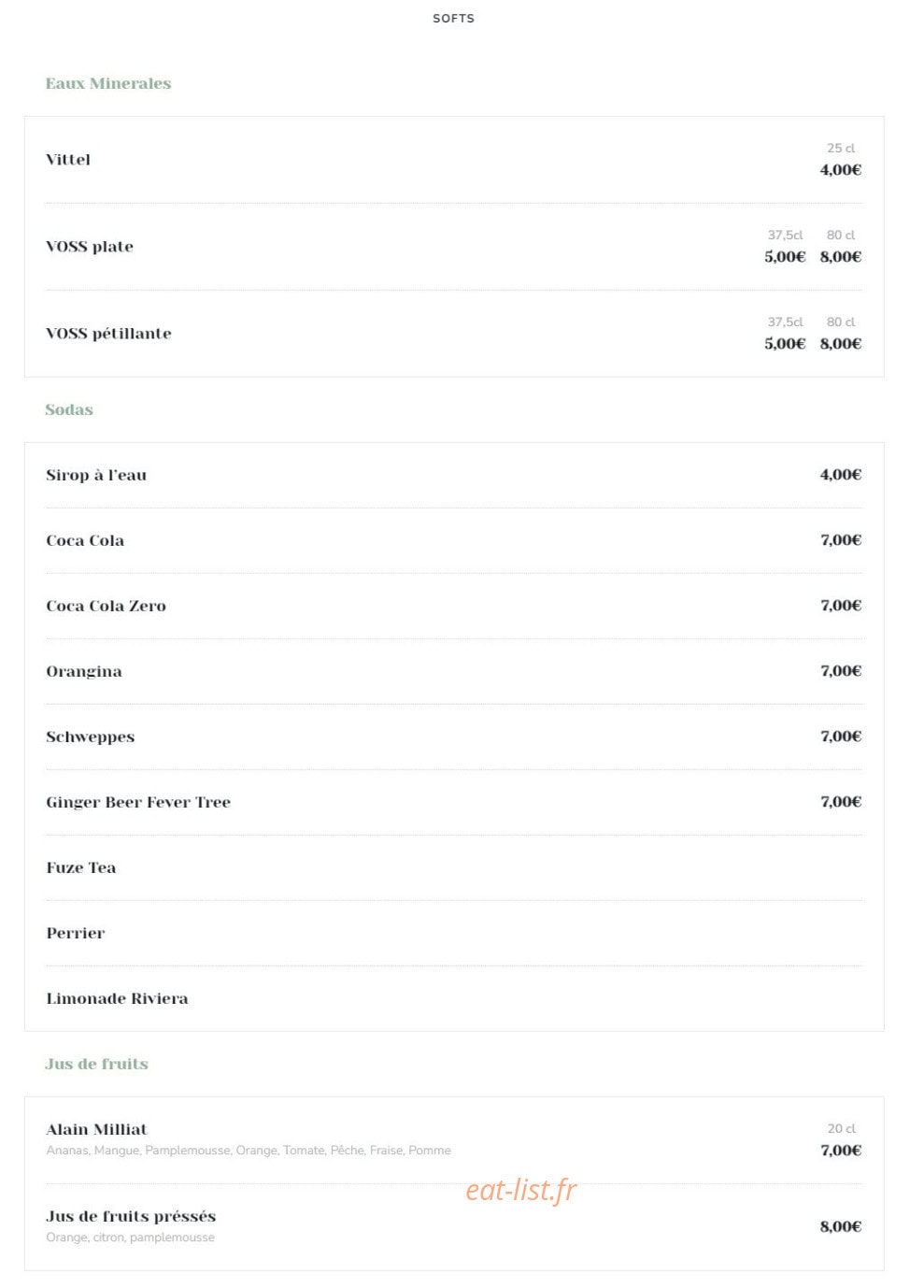Select the VOSS pétillante entry
The width and height of the screenshot is (924, 1288).
pyautogui.click(x=108, y=334)
